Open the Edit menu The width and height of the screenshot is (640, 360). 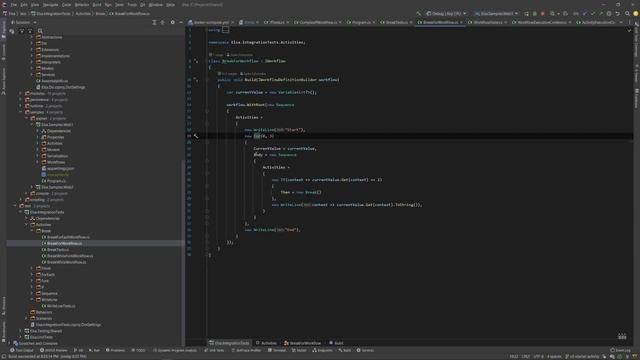pyautogui.click(x=24, y=5)
